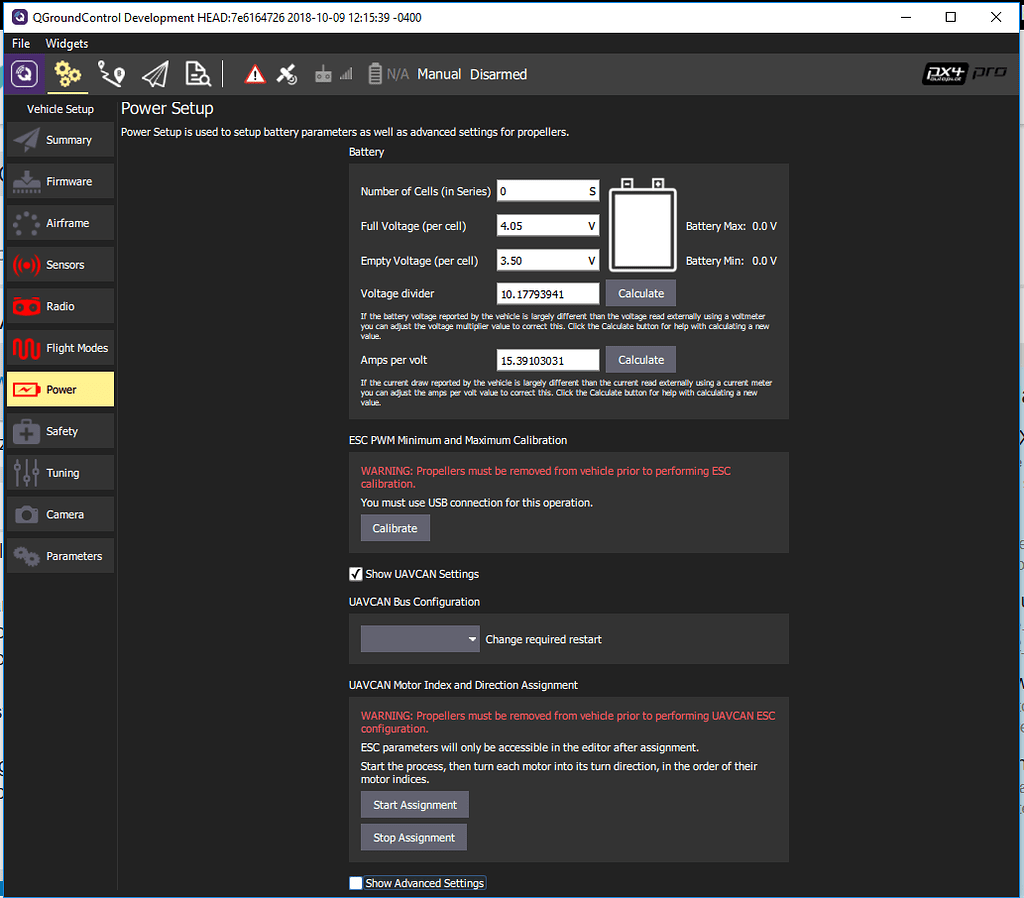Click the RC signal strength bars icon

(347, 74)
